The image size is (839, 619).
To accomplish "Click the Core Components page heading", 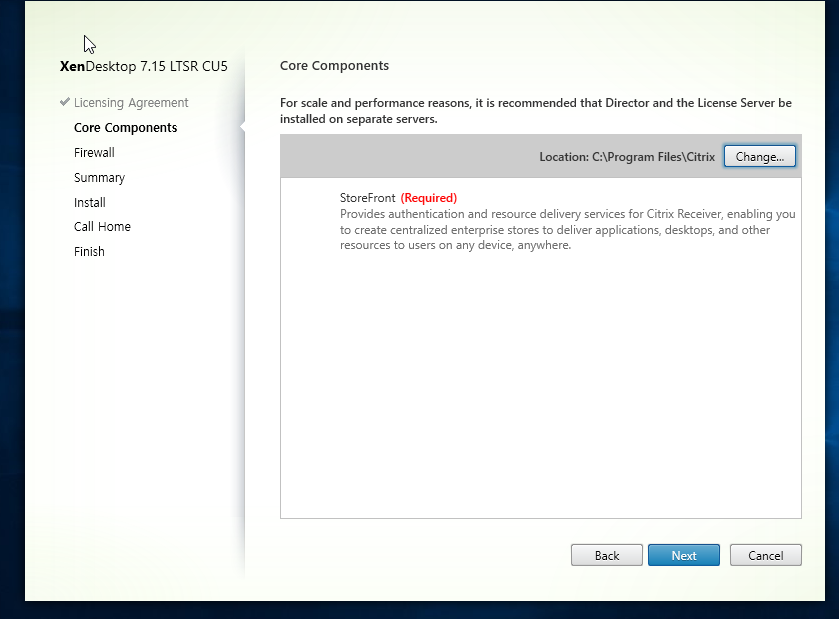I will 334,66.
